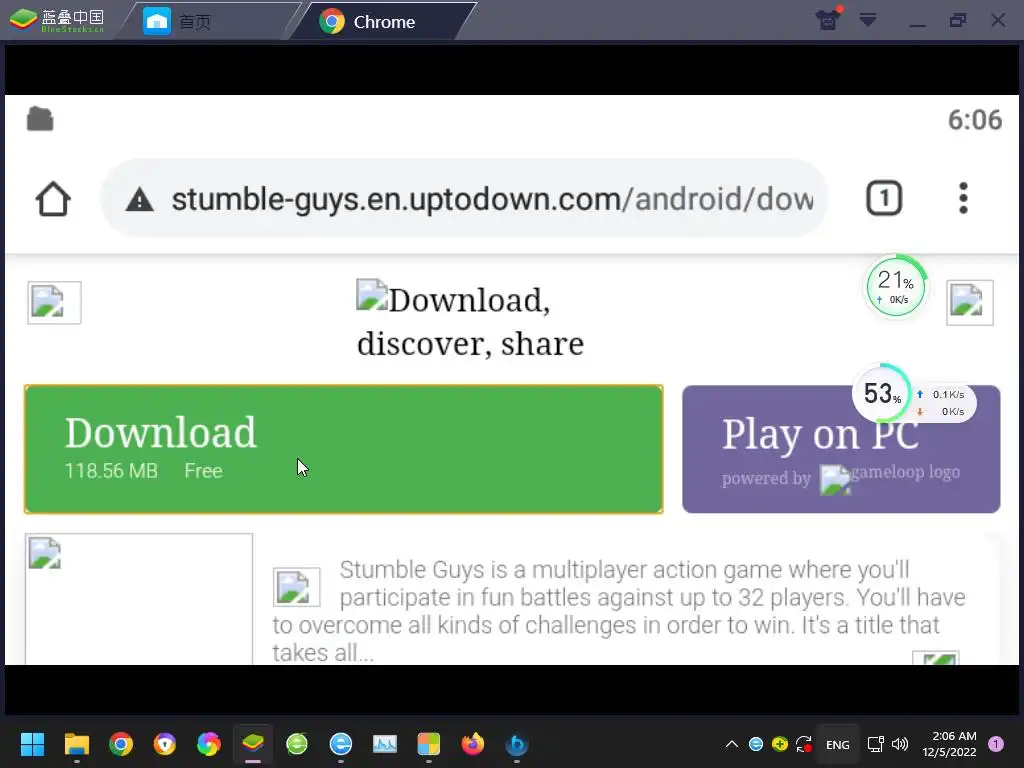This screenshot has width=1024, height=768.
Task: Open the green e browser taskbar icon
Action: click(x=297, y=744)
